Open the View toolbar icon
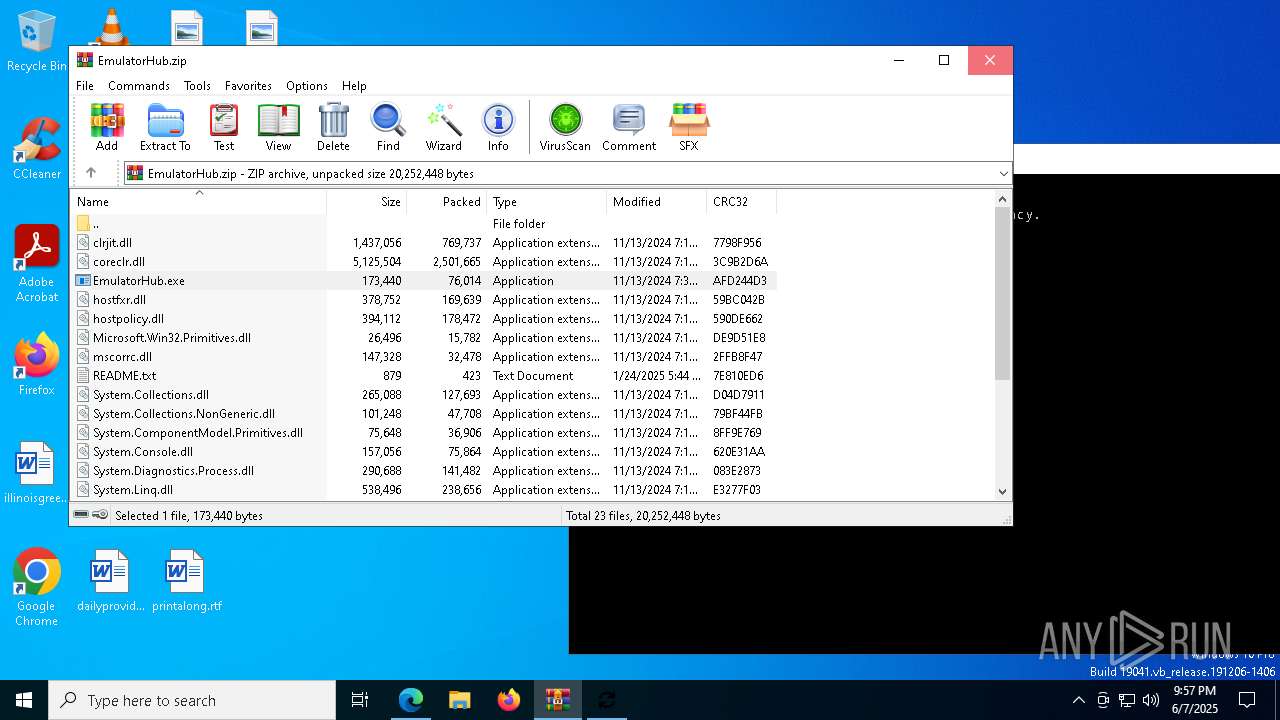The image size is (1280, 720). coord(278,127)
